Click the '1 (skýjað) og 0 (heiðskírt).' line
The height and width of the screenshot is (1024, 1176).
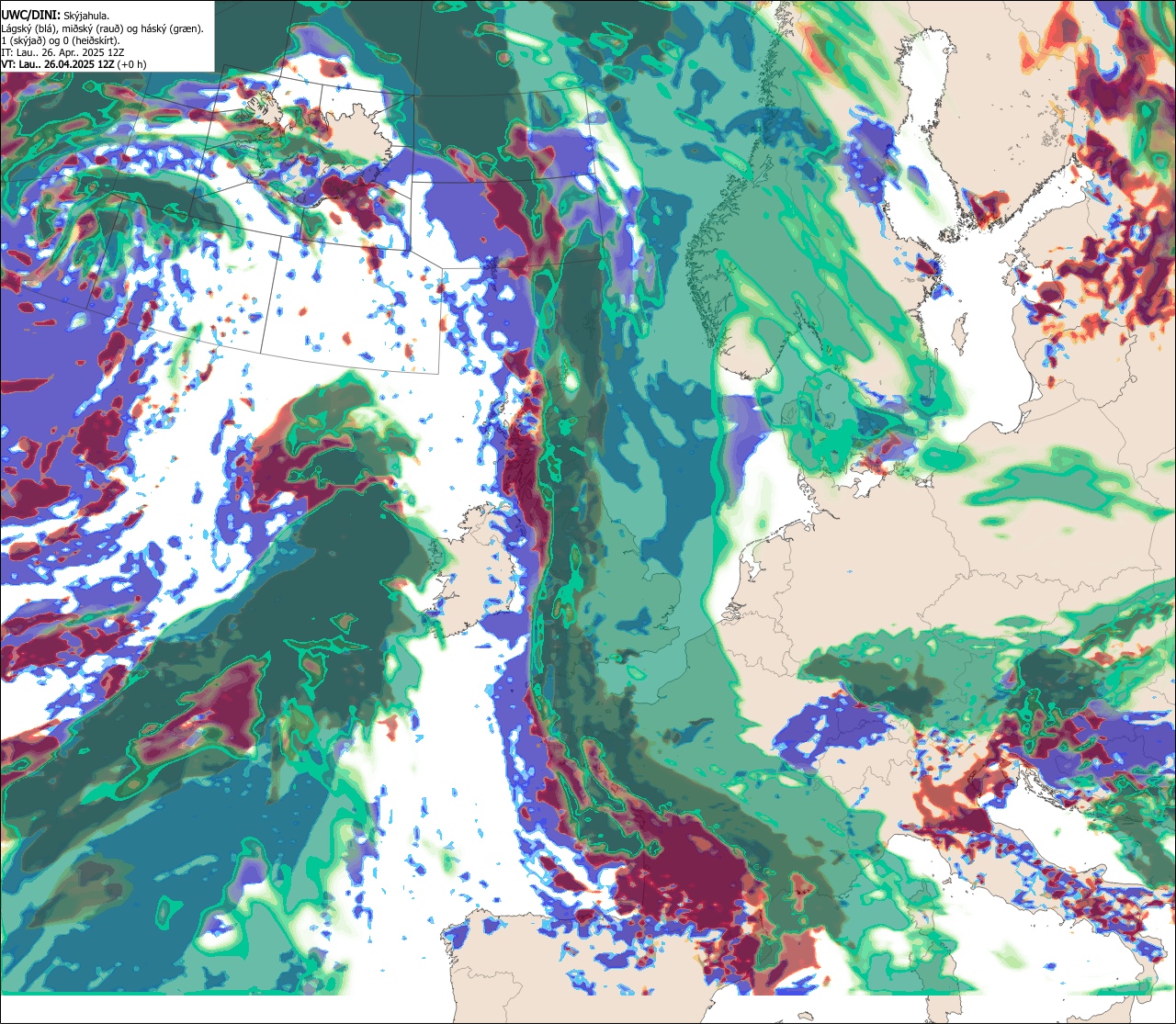tap(60, 40)
